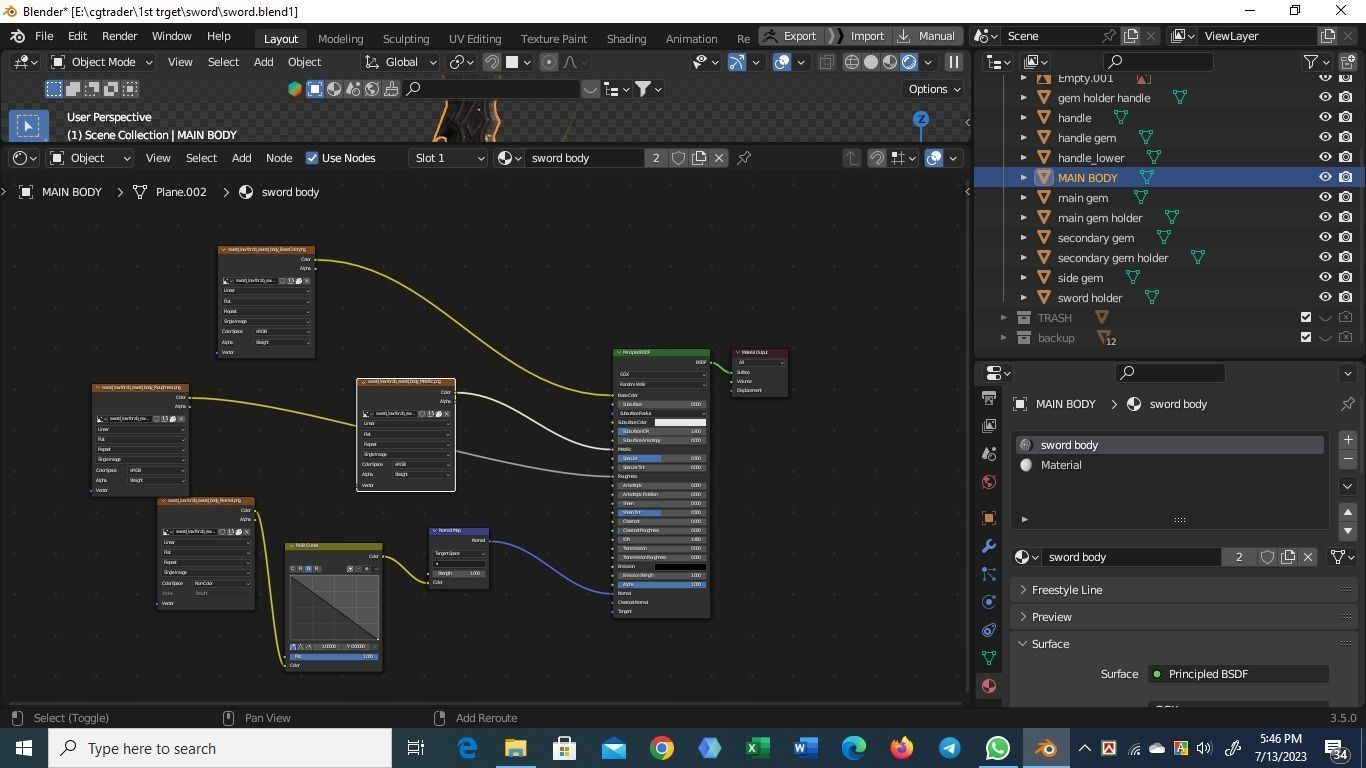
Task: Open the viewport Options button
Action: (x=934, y=89)
